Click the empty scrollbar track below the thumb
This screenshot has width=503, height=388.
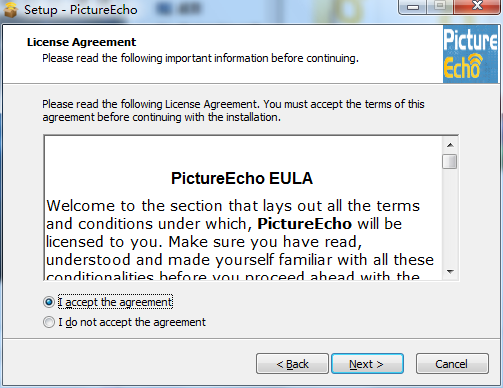pyautogui.click(x=450, y=217)
